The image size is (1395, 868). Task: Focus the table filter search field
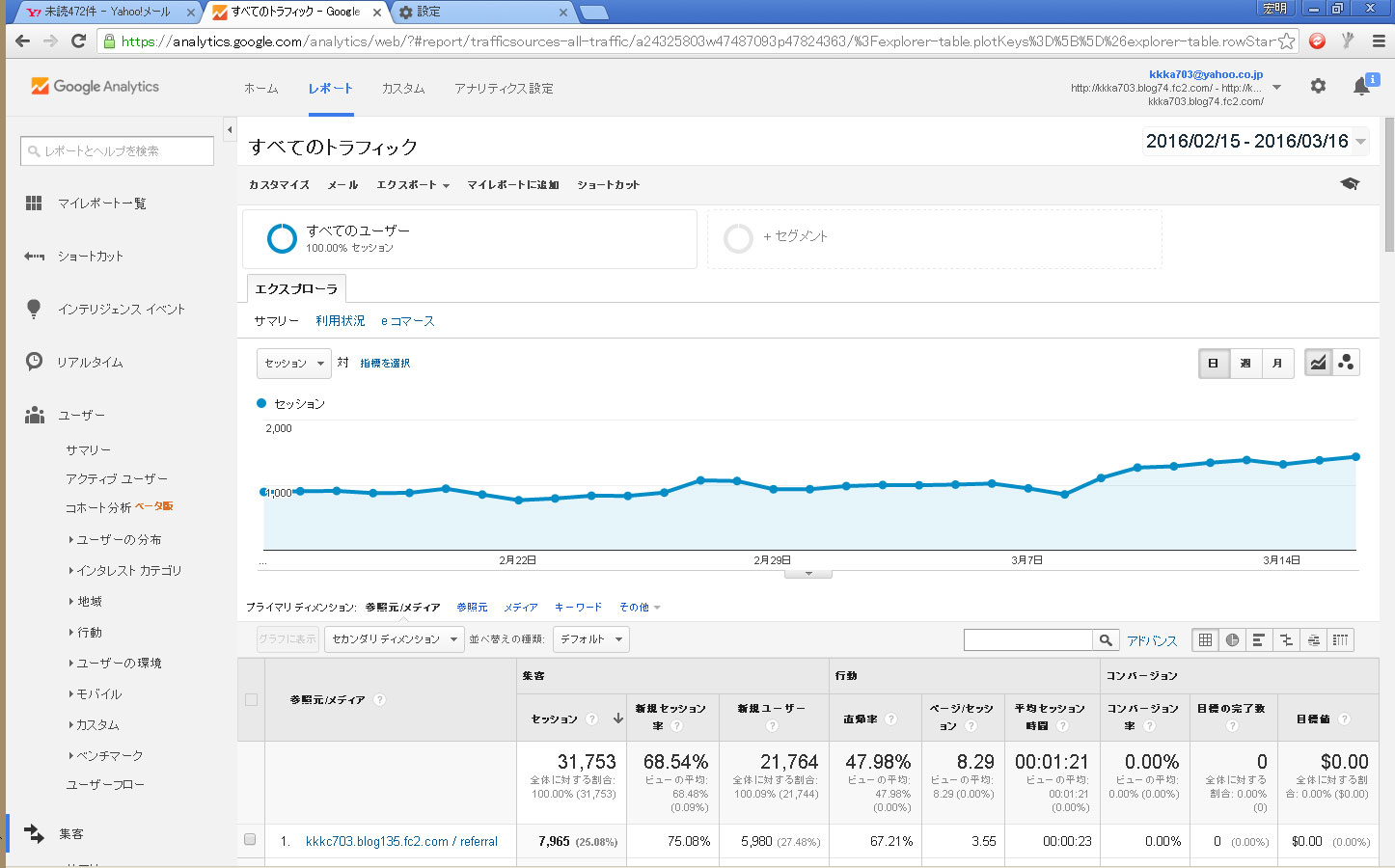point(1028,639)
